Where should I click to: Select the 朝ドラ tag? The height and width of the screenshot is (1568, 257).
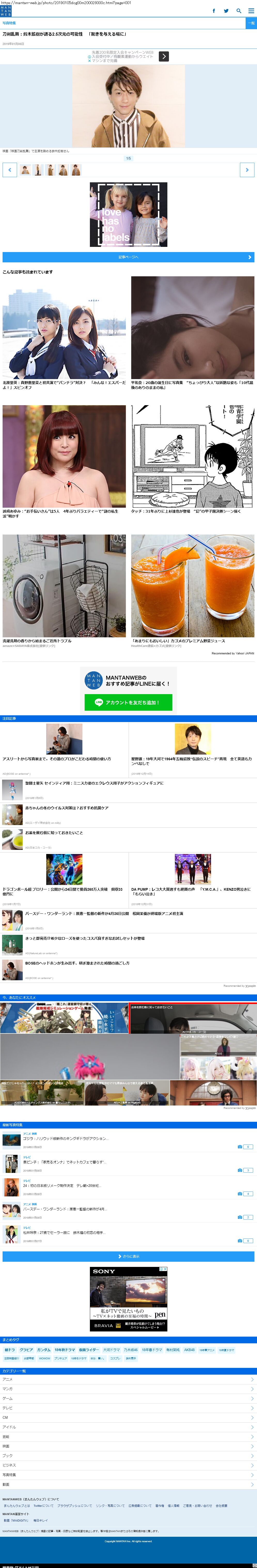tap(10, 1350)
